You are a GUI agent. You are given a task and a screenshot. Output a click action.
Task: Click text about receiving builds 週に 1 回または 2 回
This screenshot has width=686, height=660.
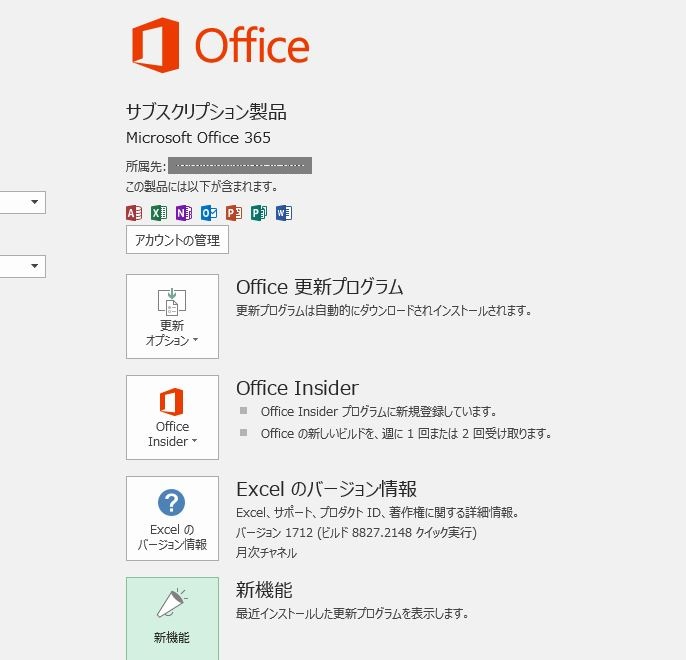click(406, 434)
